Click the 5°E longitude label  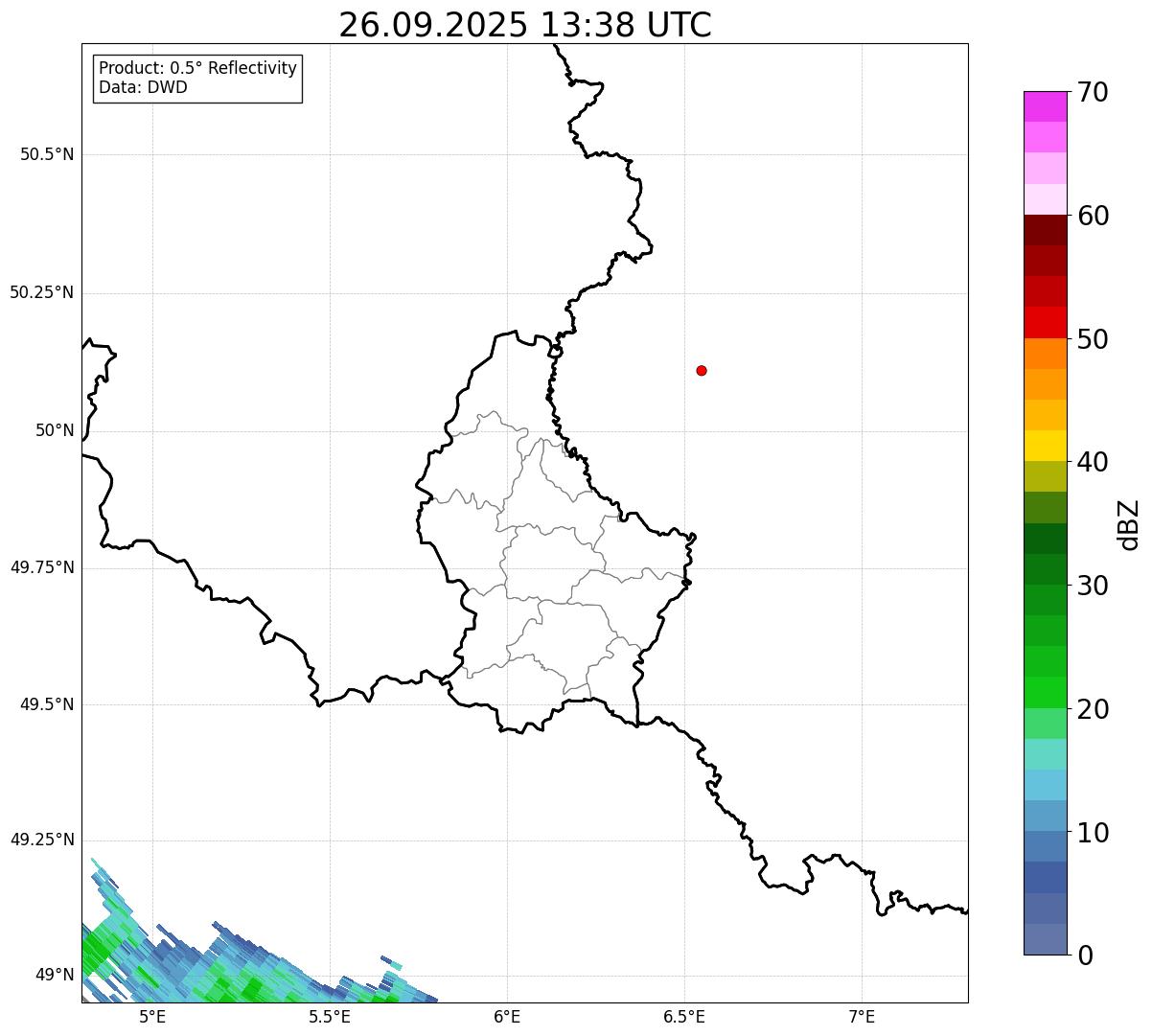pos(152,1016)
